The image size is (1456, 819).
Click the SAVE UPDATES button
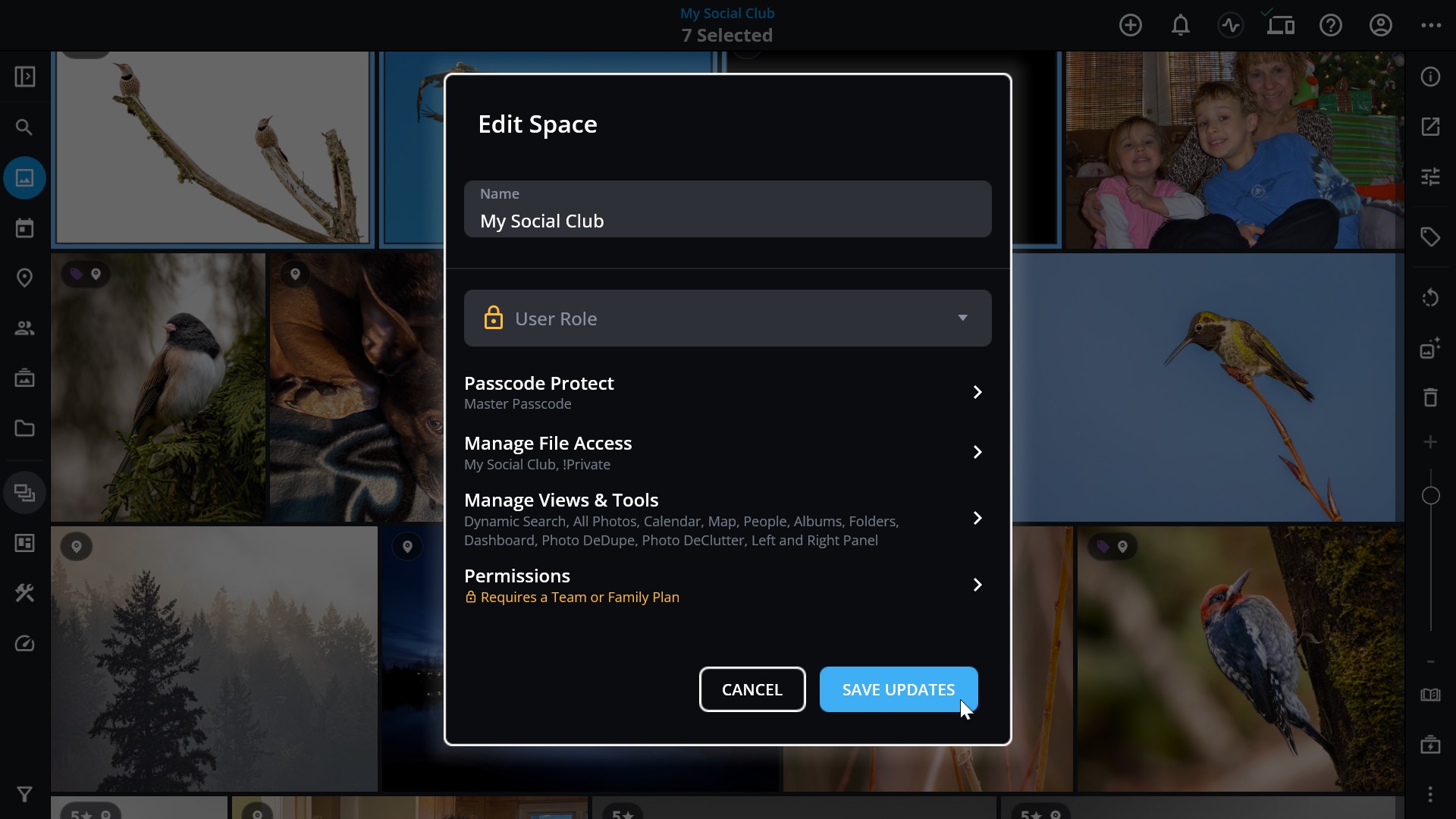tap(898, 689)
